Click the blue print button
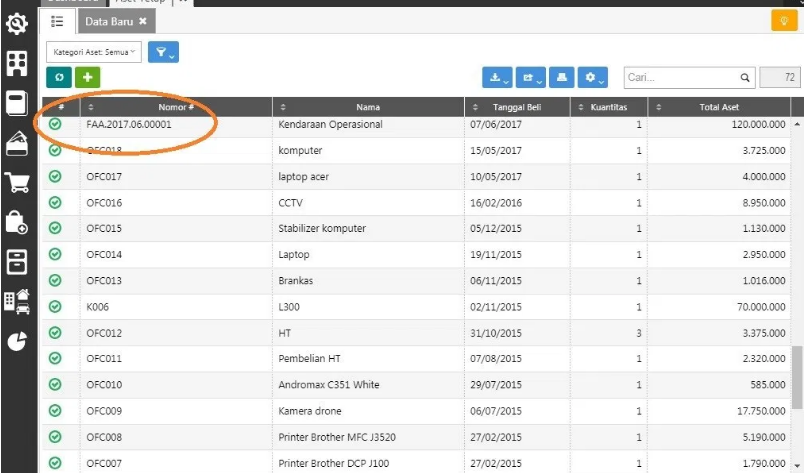The image size is (805, 473). 563,77
